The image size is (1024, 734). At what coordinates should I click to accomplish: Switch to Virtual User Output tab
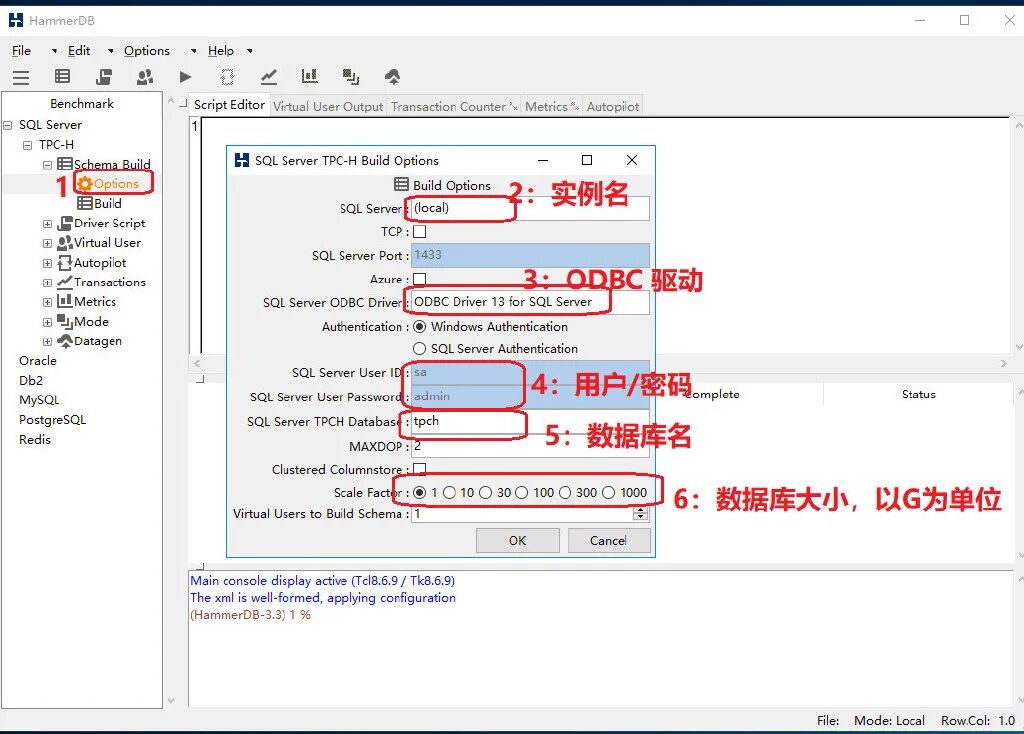pyautogui.click(x=328, y=106)
